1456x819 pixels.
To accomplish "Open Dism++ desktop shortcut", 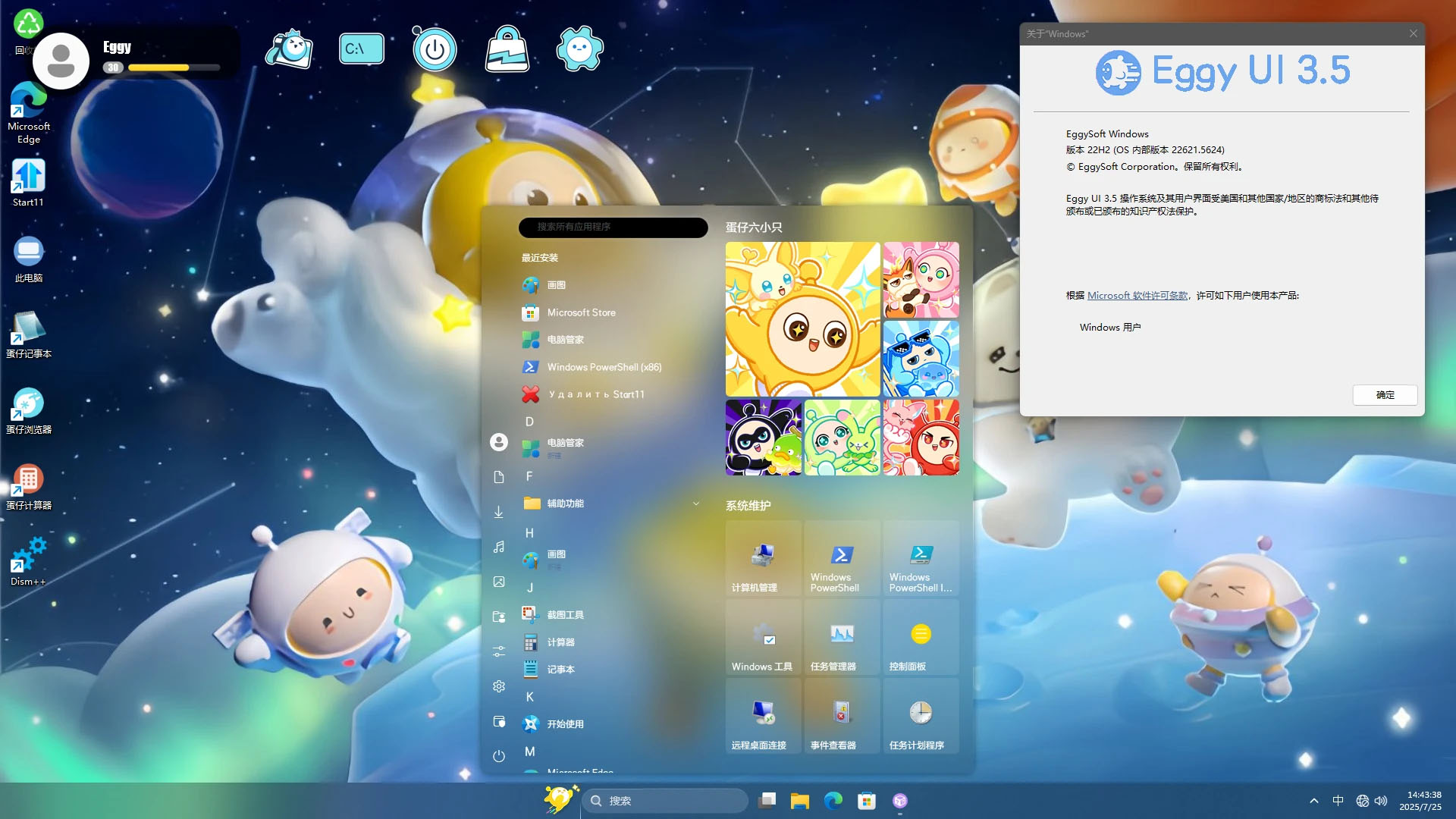I will (x=29, y=562).
